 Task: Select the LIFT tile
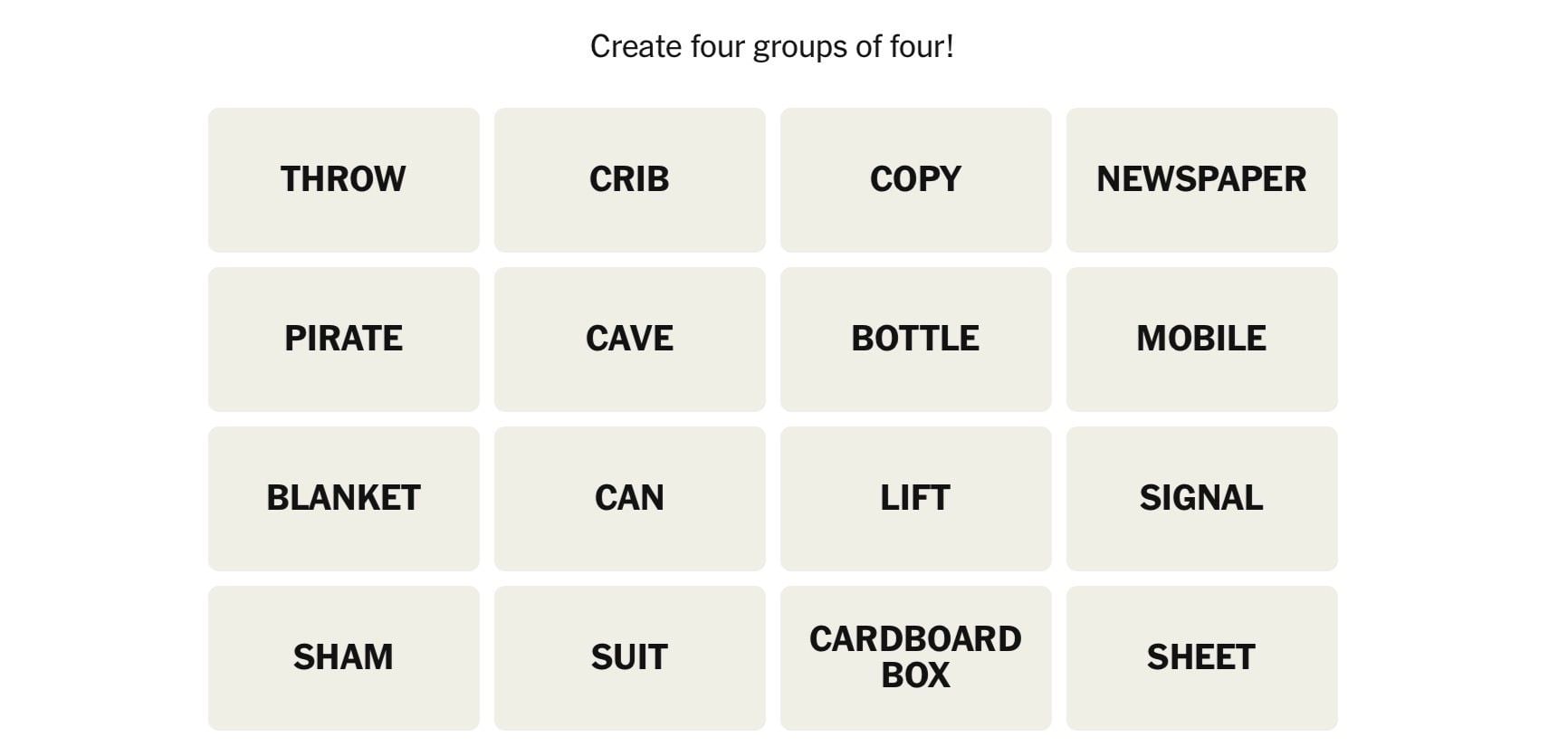pos(915,498)
